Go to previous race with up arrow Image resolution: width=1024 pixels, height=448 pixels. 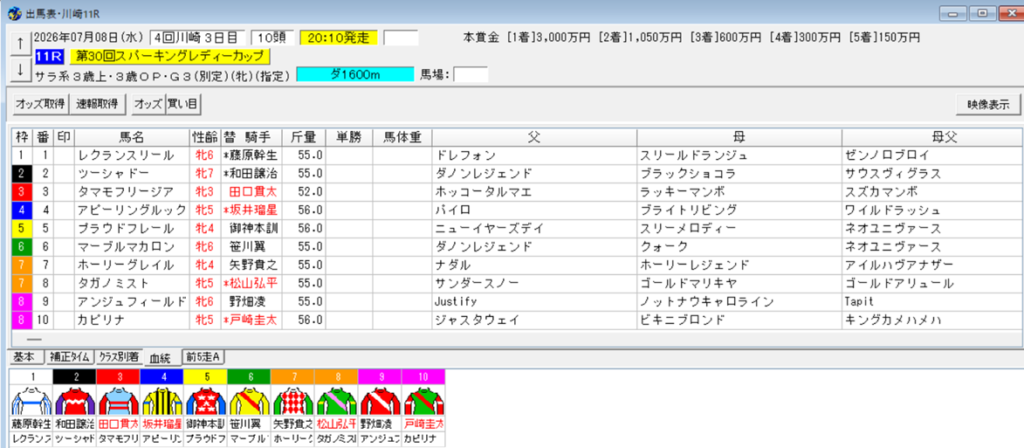click(x=20, y=43)
